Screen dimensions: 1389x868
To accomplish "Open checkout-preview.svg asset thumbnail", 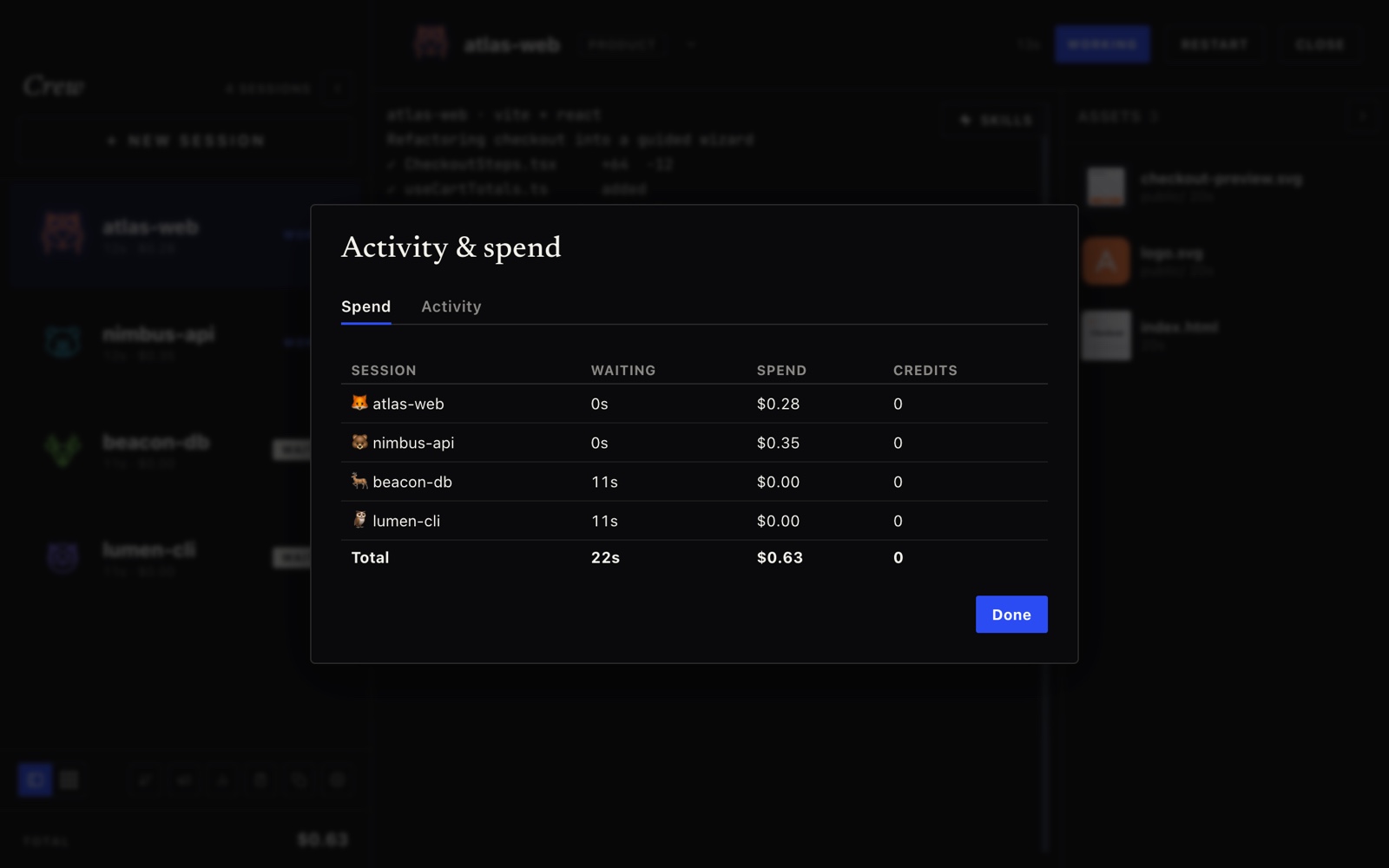I will click(x=1106, y=187).
